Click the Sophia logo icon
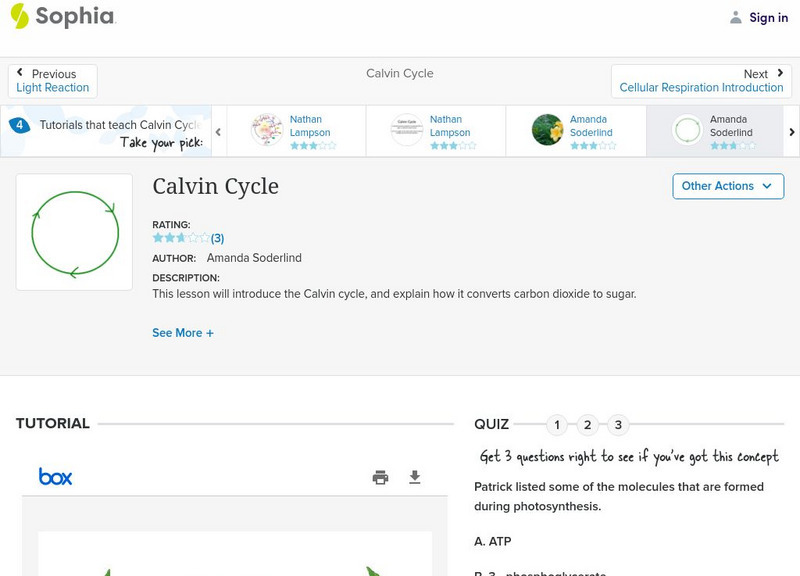800x576 pixels. click(20, 16)
